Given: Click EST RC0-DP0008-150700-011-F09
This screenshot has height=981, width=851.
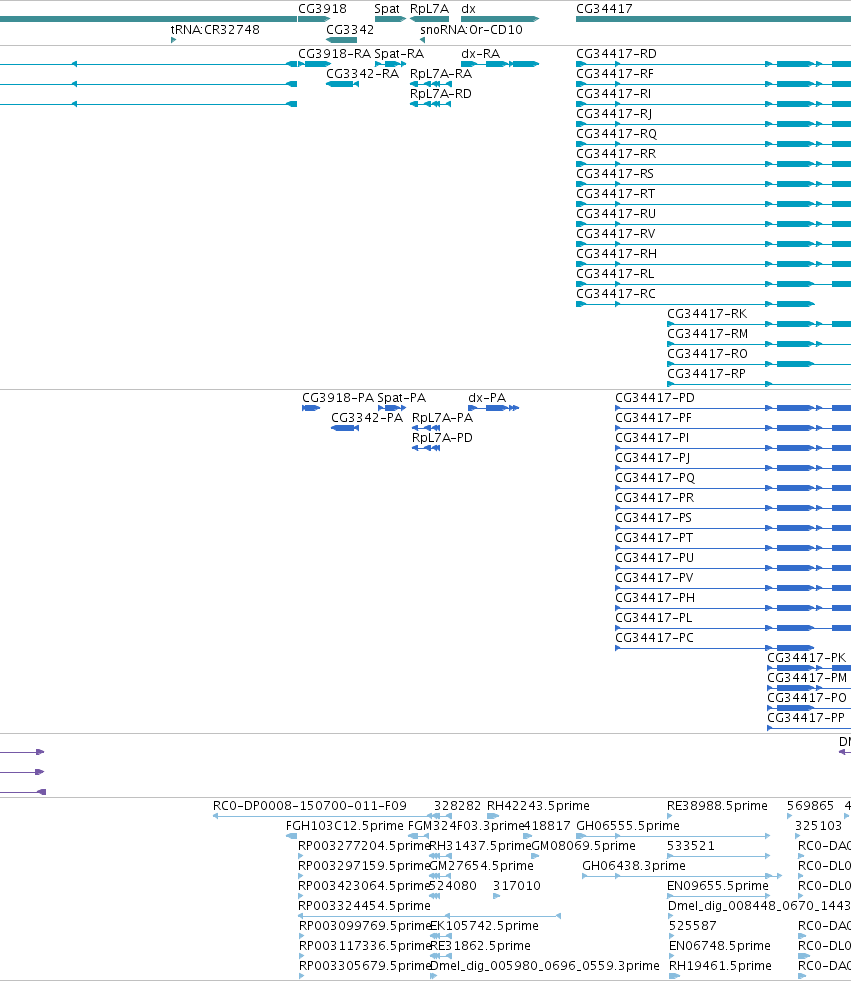Looking at the screenshot, I should click(310, 806).
